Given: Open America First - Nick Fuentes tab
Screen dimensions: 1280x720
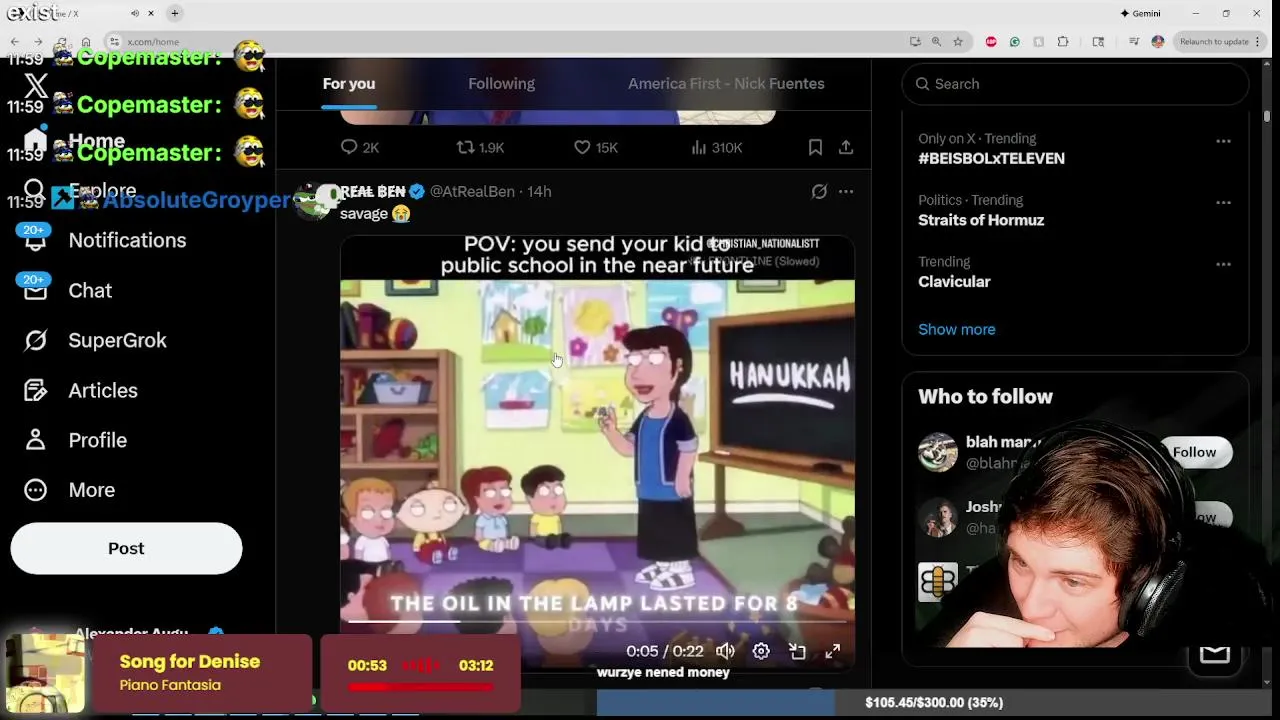Looking at the screenshot, I should 726,84.
